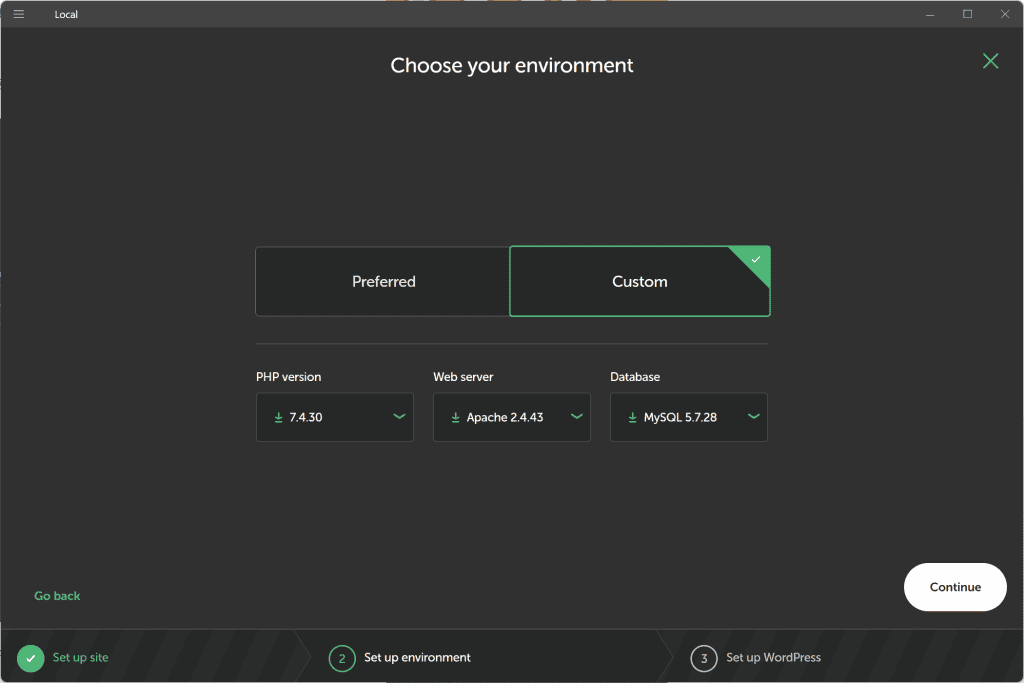Viewport: 1024px width, 683px height.
Task: Click the checkmark badge on Custom card
Action: [x=756, y=259]
